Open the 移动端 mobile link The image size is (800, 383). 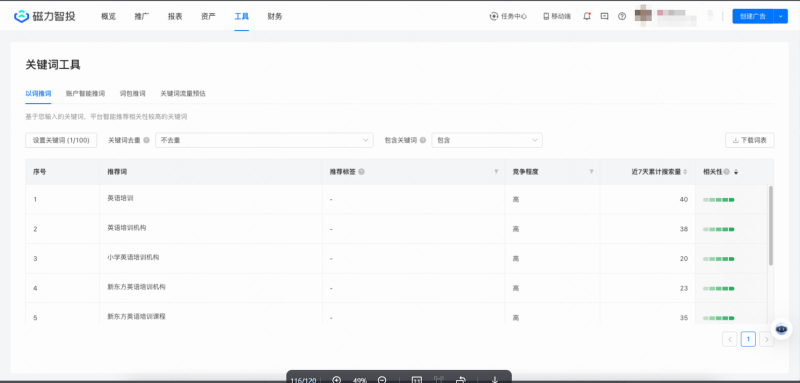(557, 16)
